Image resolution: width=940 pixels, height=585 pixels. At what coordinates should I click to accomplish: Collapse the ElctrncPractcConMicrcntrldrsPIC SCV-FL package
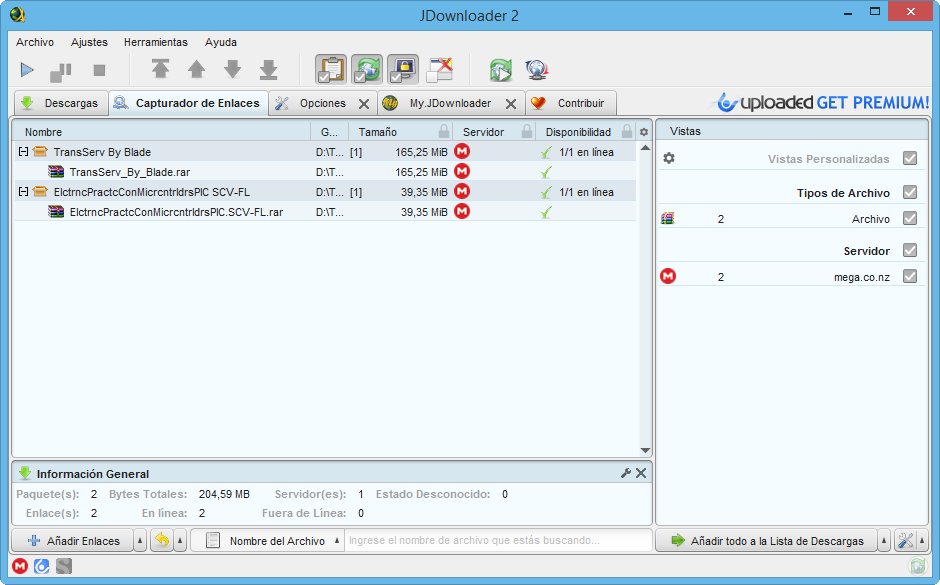pos(23,192)
